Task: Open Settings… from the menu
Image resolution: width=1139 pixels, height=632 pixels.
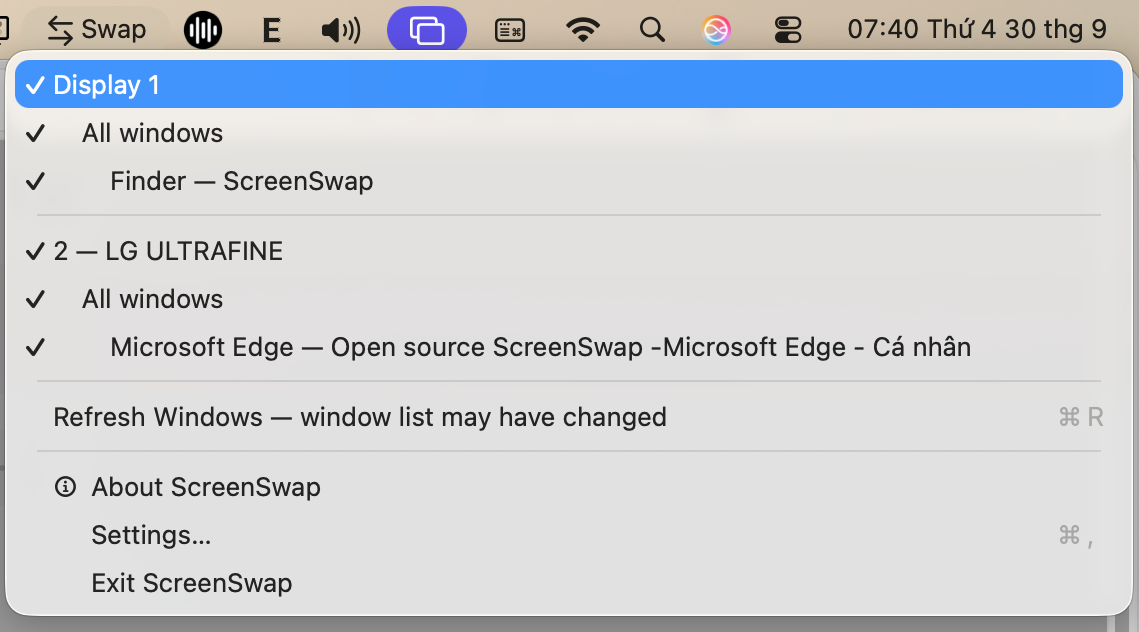Action: coord(569,535)
